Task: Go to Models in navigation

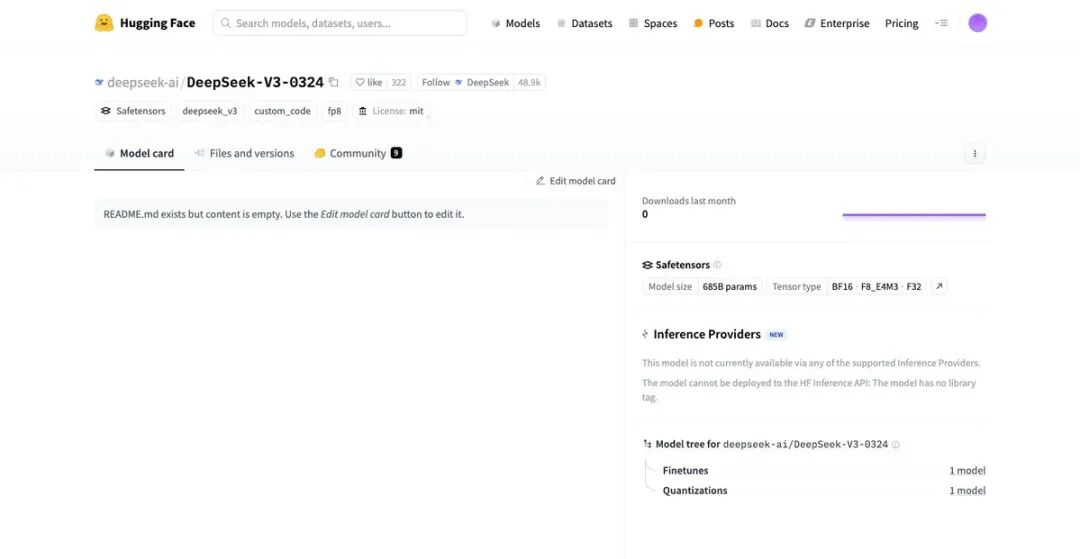Action: pyautogui.click(x=515, y=23)
